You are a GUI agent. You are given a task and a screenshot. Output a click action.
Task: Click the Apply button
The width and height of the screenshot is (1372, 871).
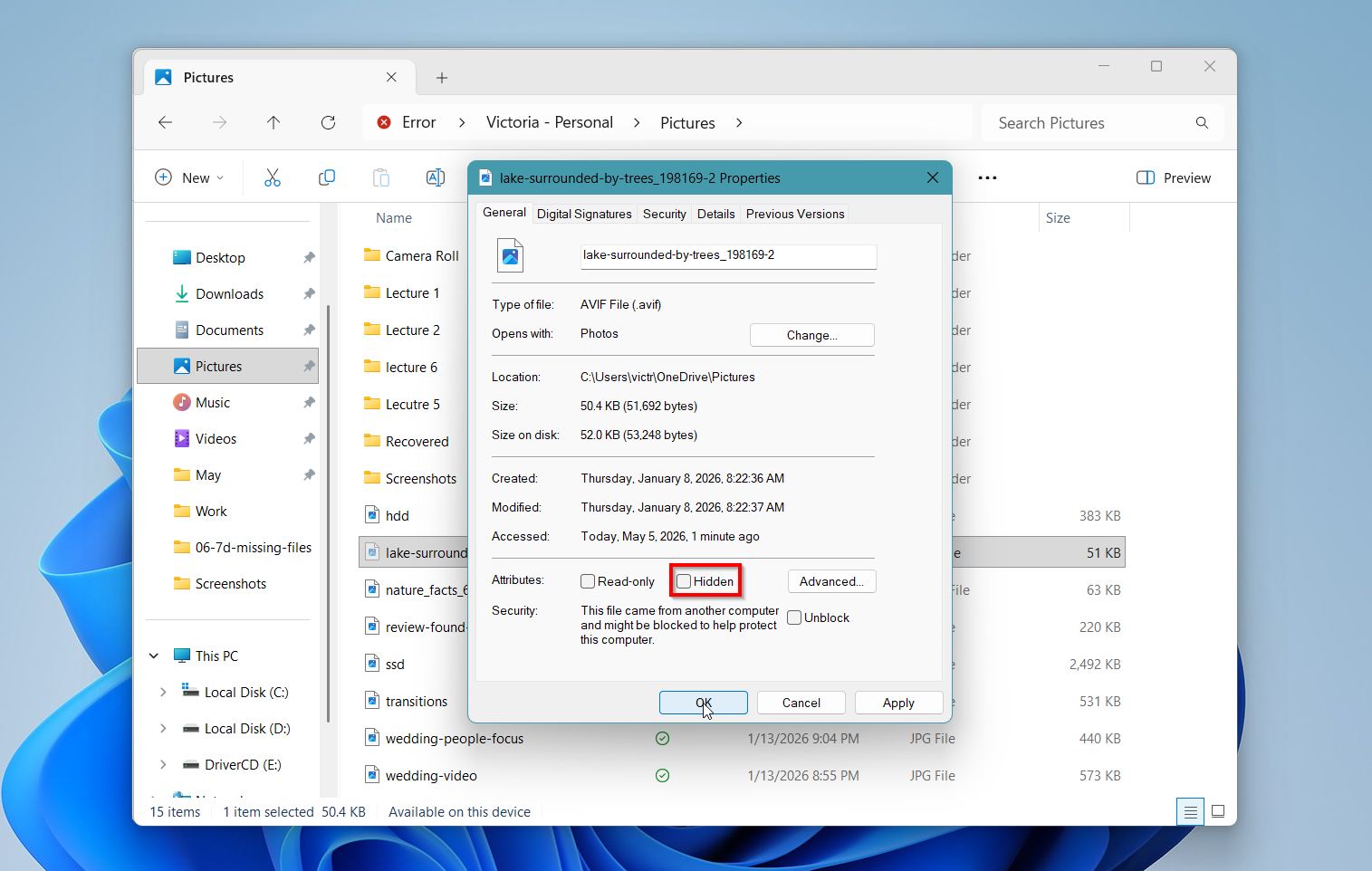pos(898,703)
